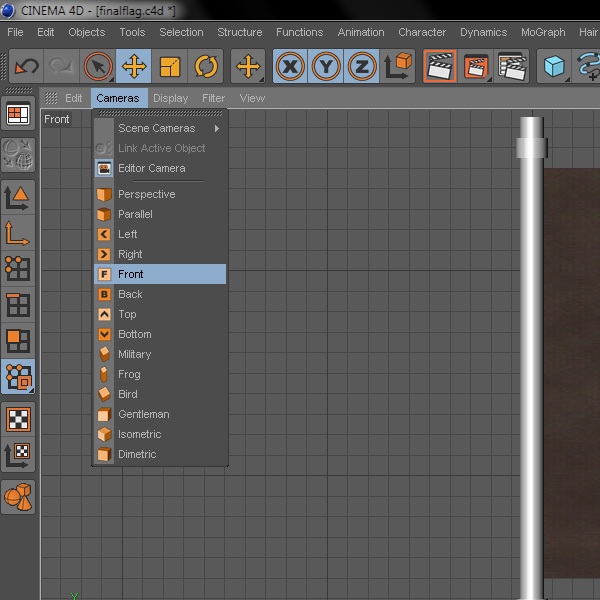
Task: Switch to Left camera view
Action: pyautogui.click(x=160, y=234)
